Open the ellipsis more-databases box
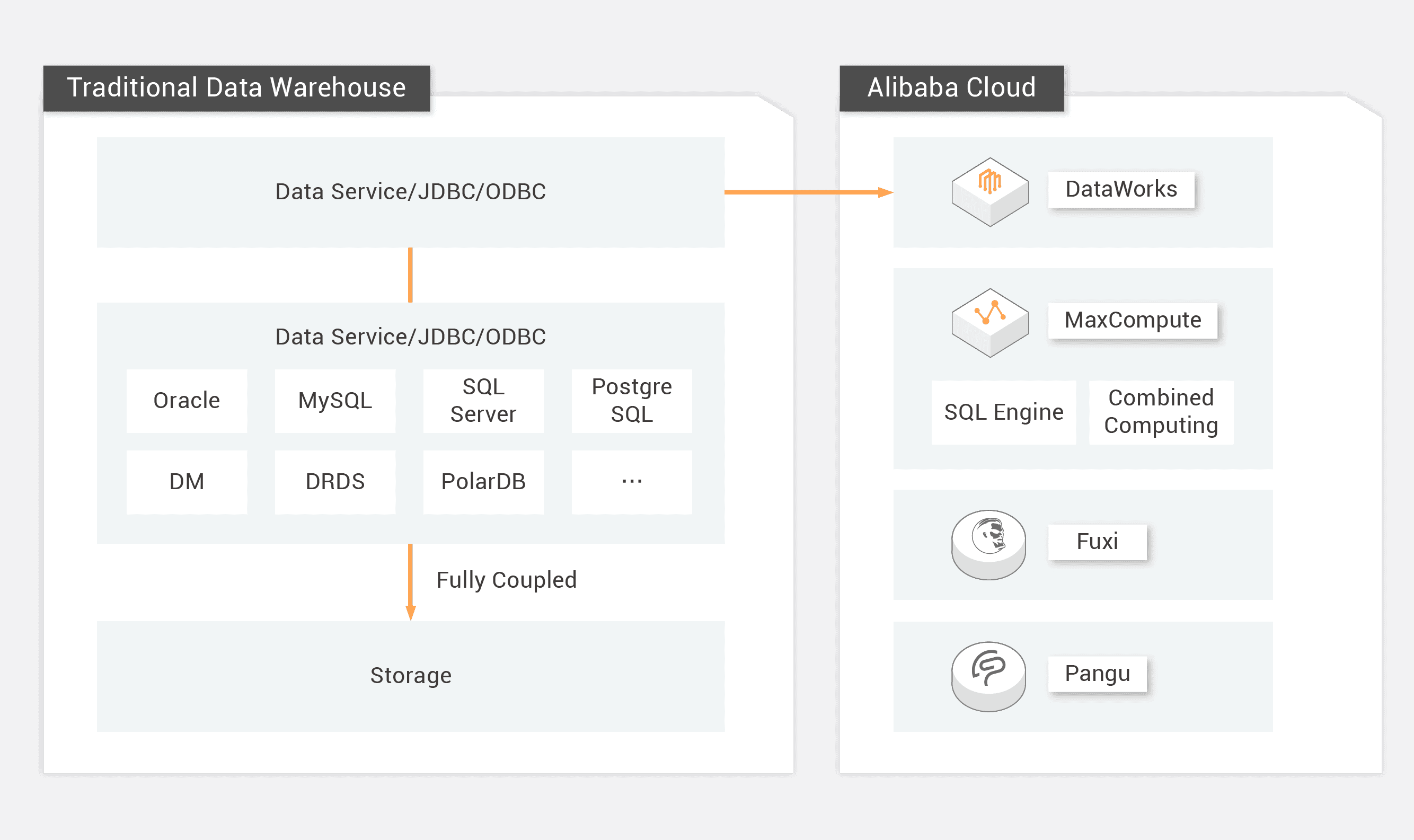 [632, 482]
